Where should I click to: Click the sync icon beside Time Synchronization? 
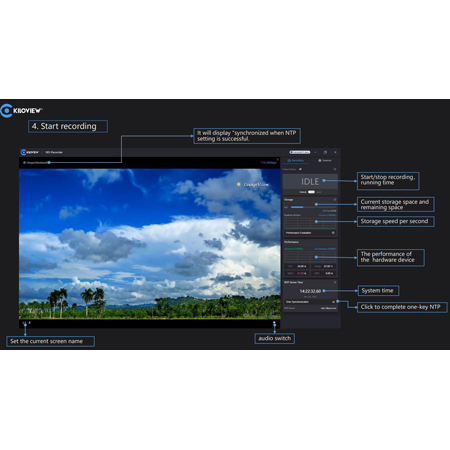point(333,302)
